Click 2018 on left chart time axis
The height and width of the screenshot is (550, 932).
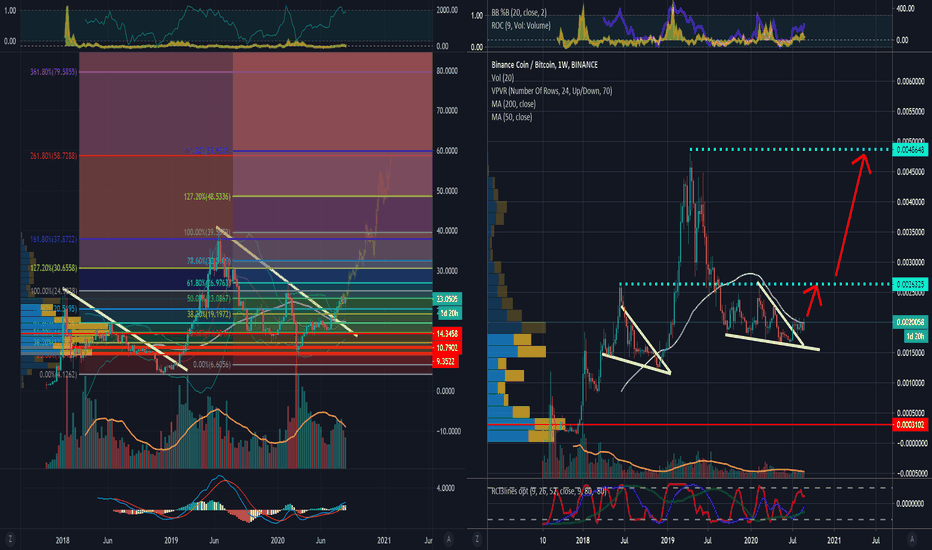coord(62,540)
